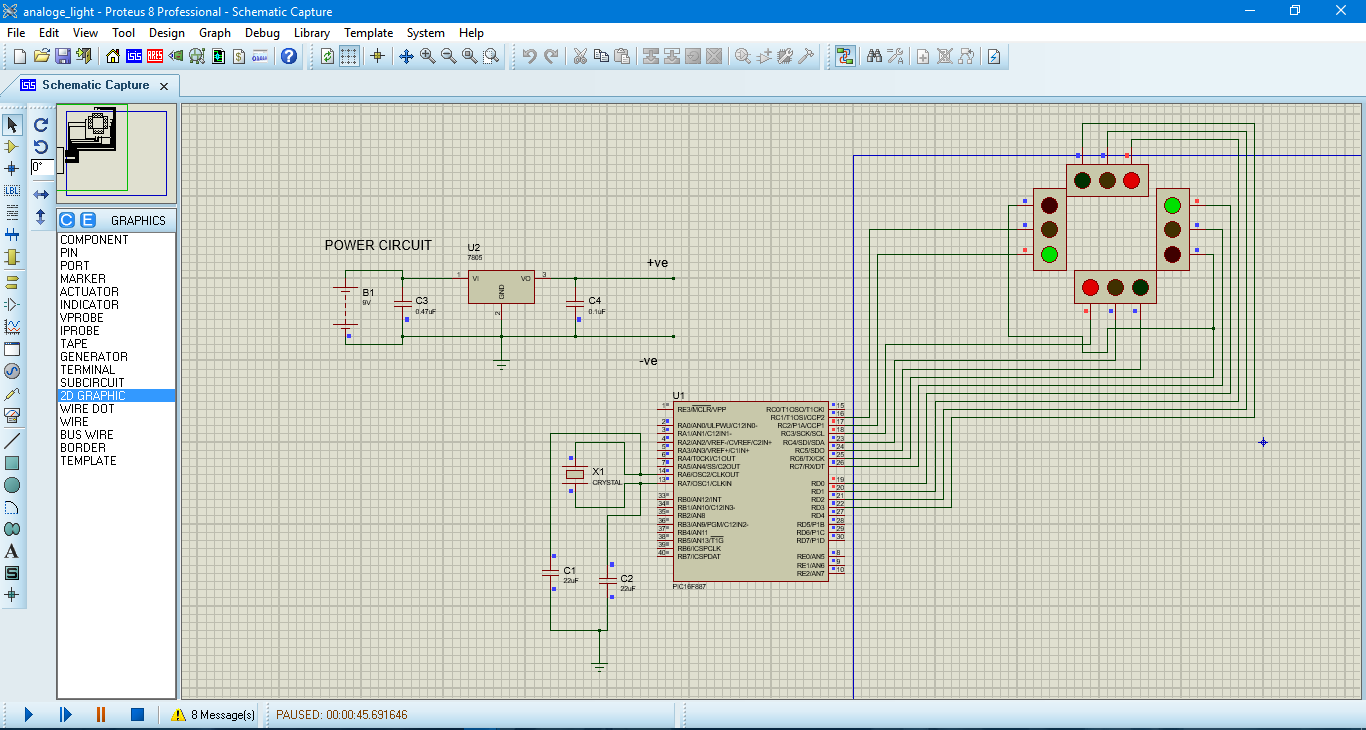Select Wire Label Mode
Screen dimensions: 1366x730
(12, 190)
